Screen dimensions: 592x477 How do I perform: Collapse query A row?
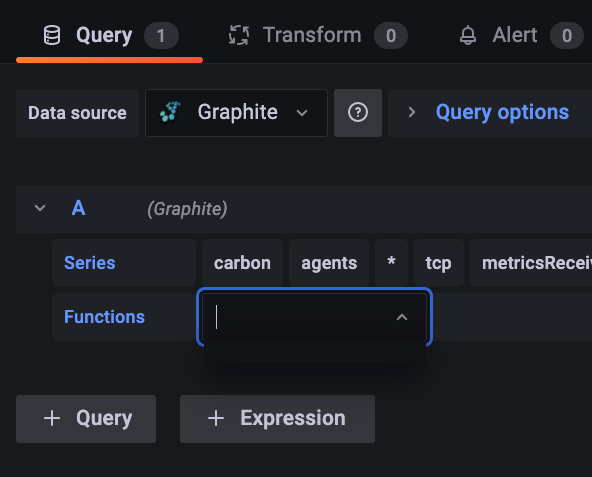coord(40,208)
